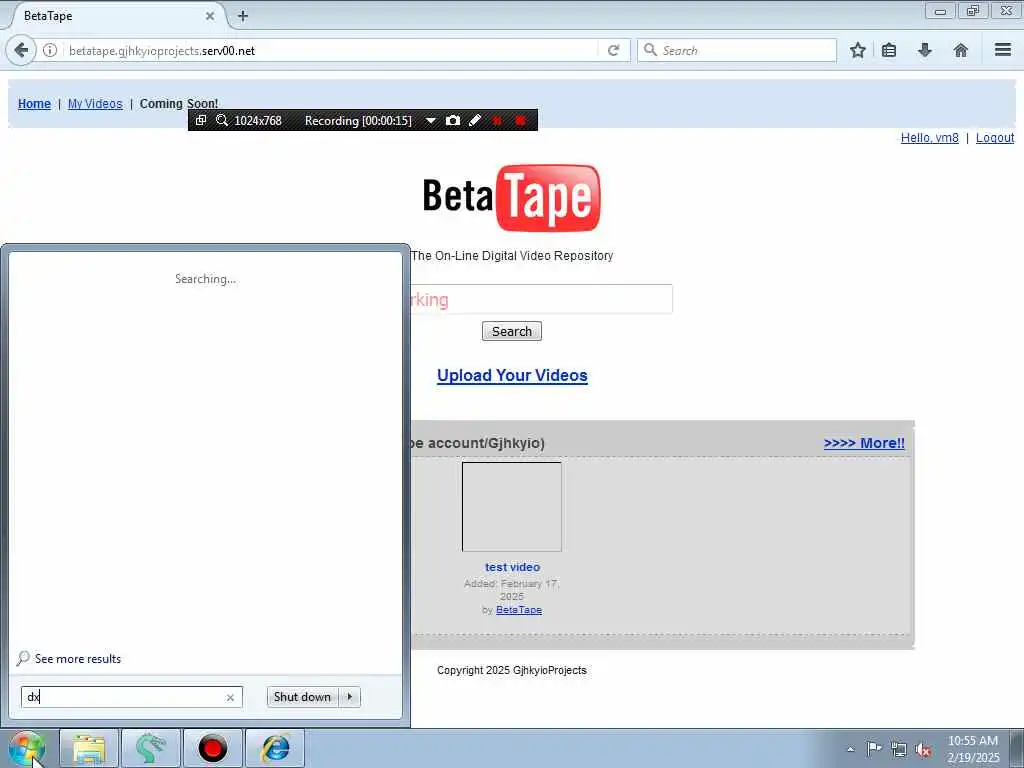Open the site information icon in the address bar
This screenshot has height=768, width=1024.
[x=50, y=50]
